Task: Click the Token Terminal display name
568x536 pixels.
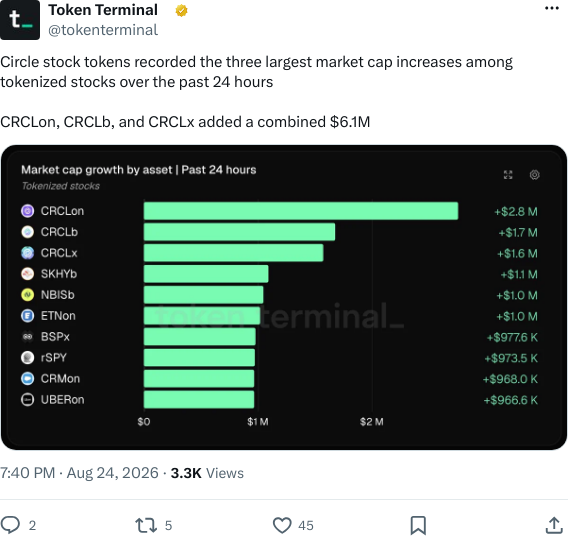Action: tap(103, 10)
